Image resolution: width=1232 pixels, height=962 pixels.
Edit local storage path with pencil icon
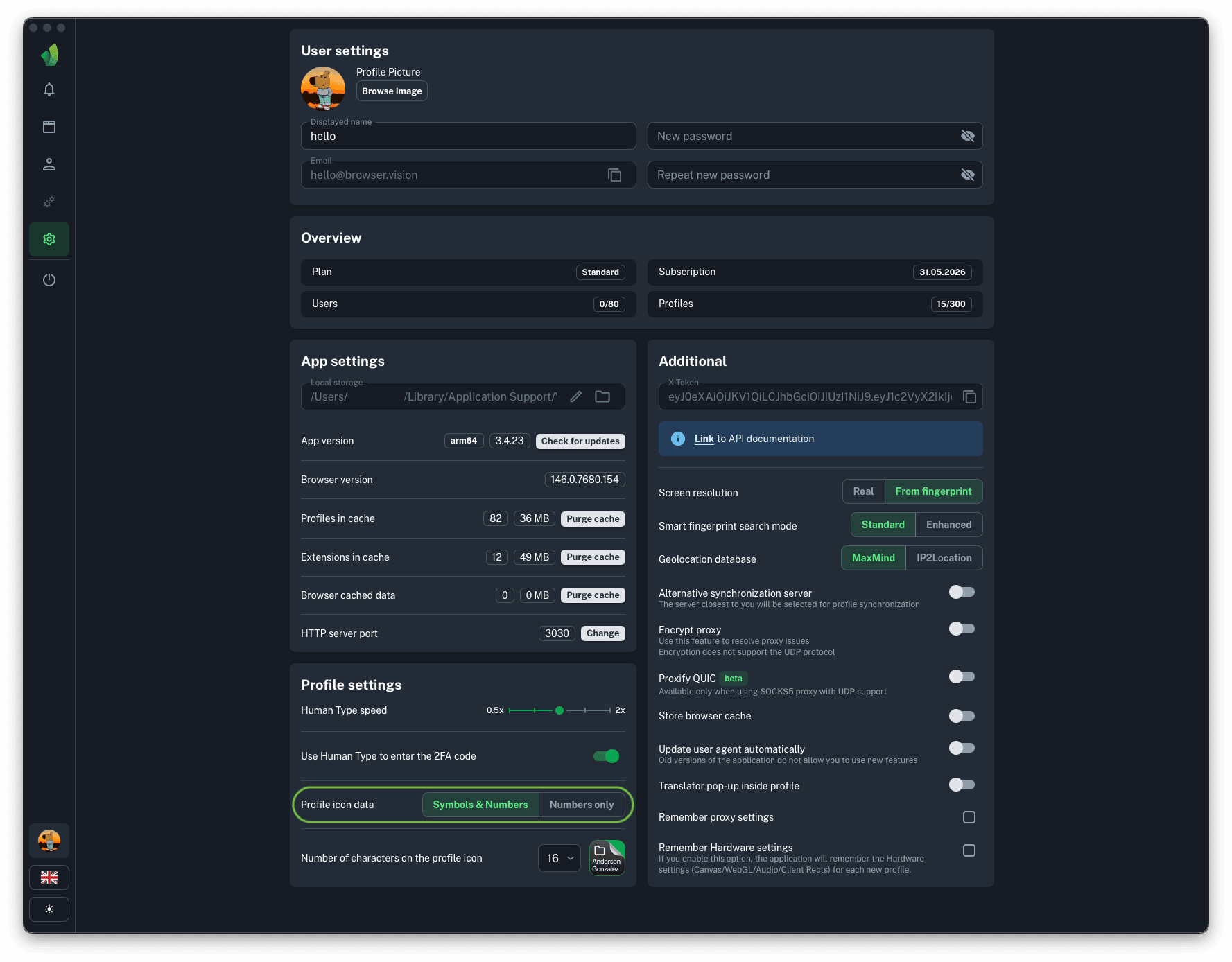pyautogui.click(x=575, y=396)
